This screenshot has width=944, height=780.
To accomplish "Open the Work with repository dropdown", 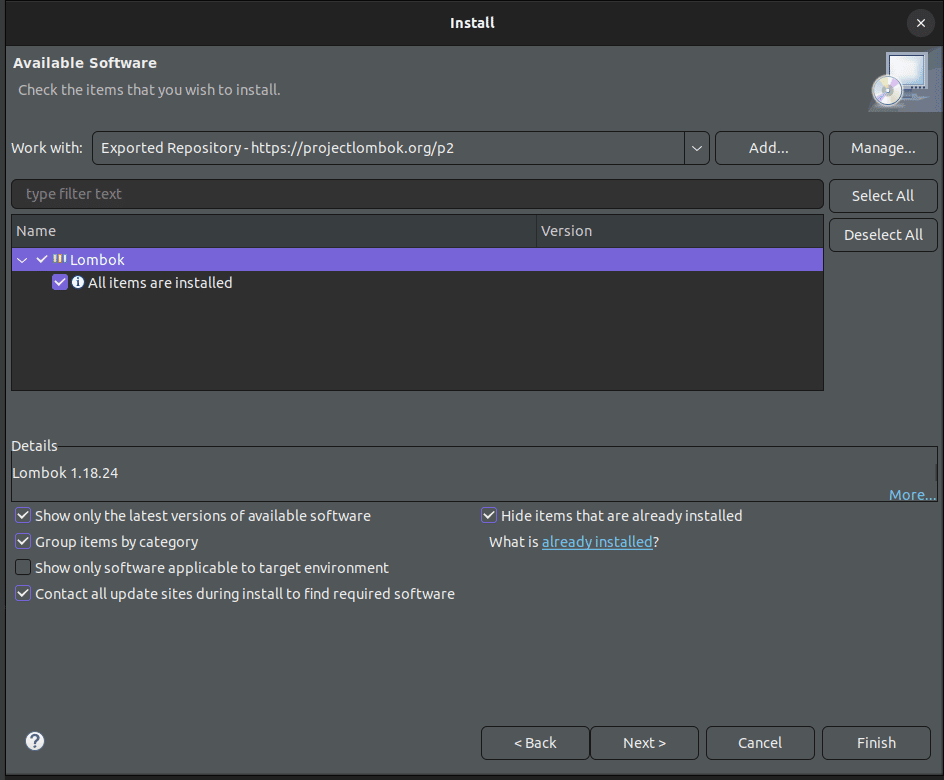I will coord(696,147).
